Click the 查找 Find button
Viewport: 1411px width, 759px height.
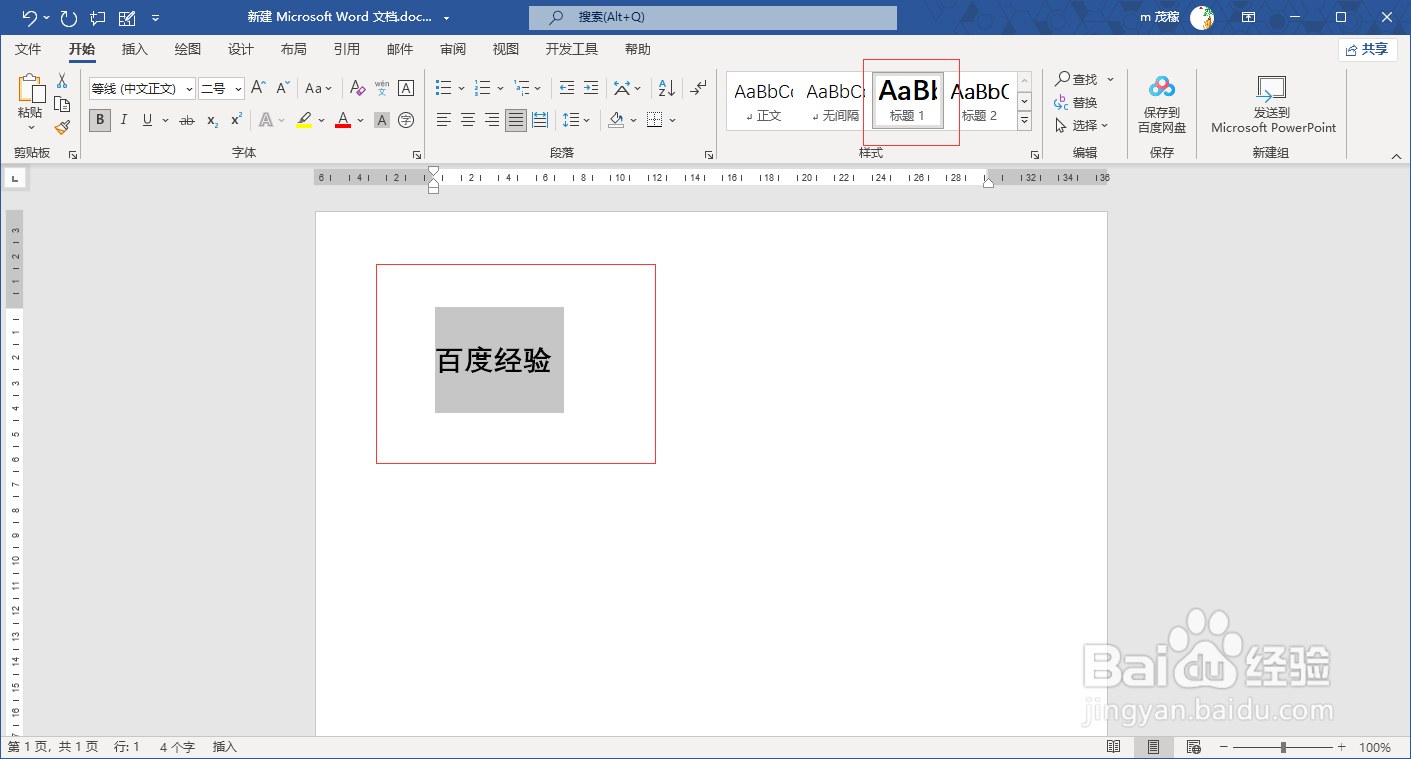tap(1084, 79)
